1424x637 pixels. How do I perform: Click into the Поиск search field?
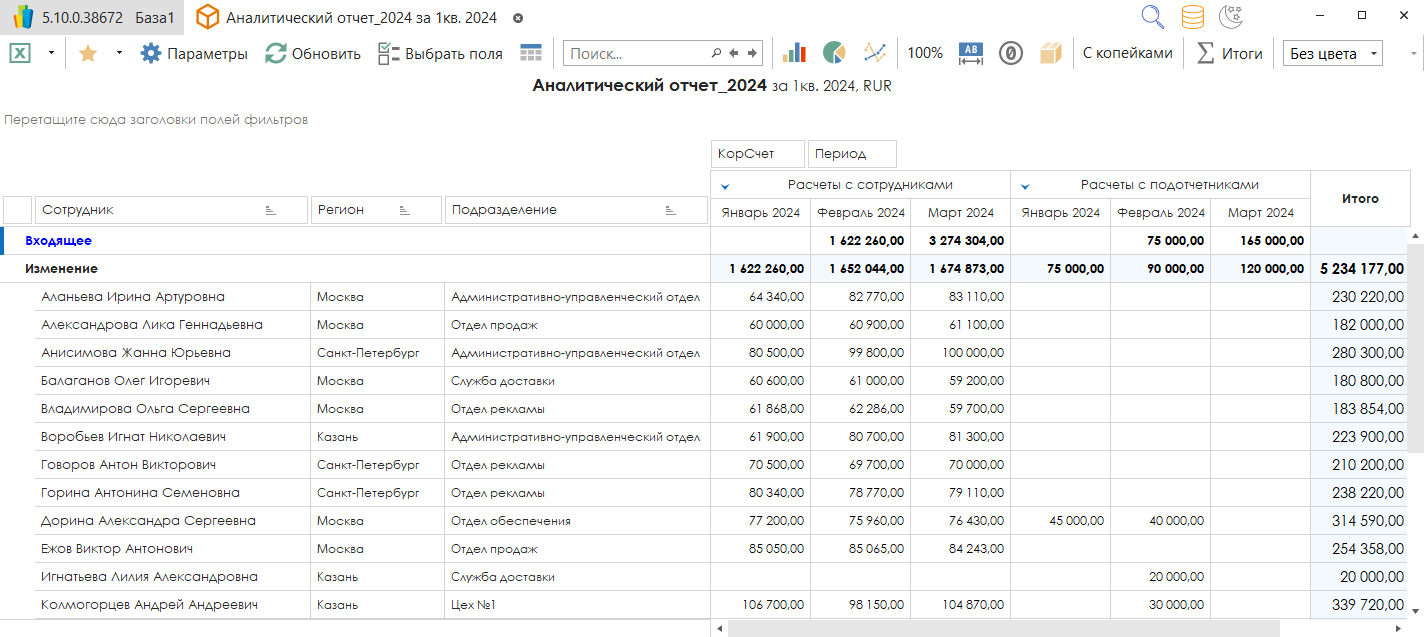click(x=636, y=53)
